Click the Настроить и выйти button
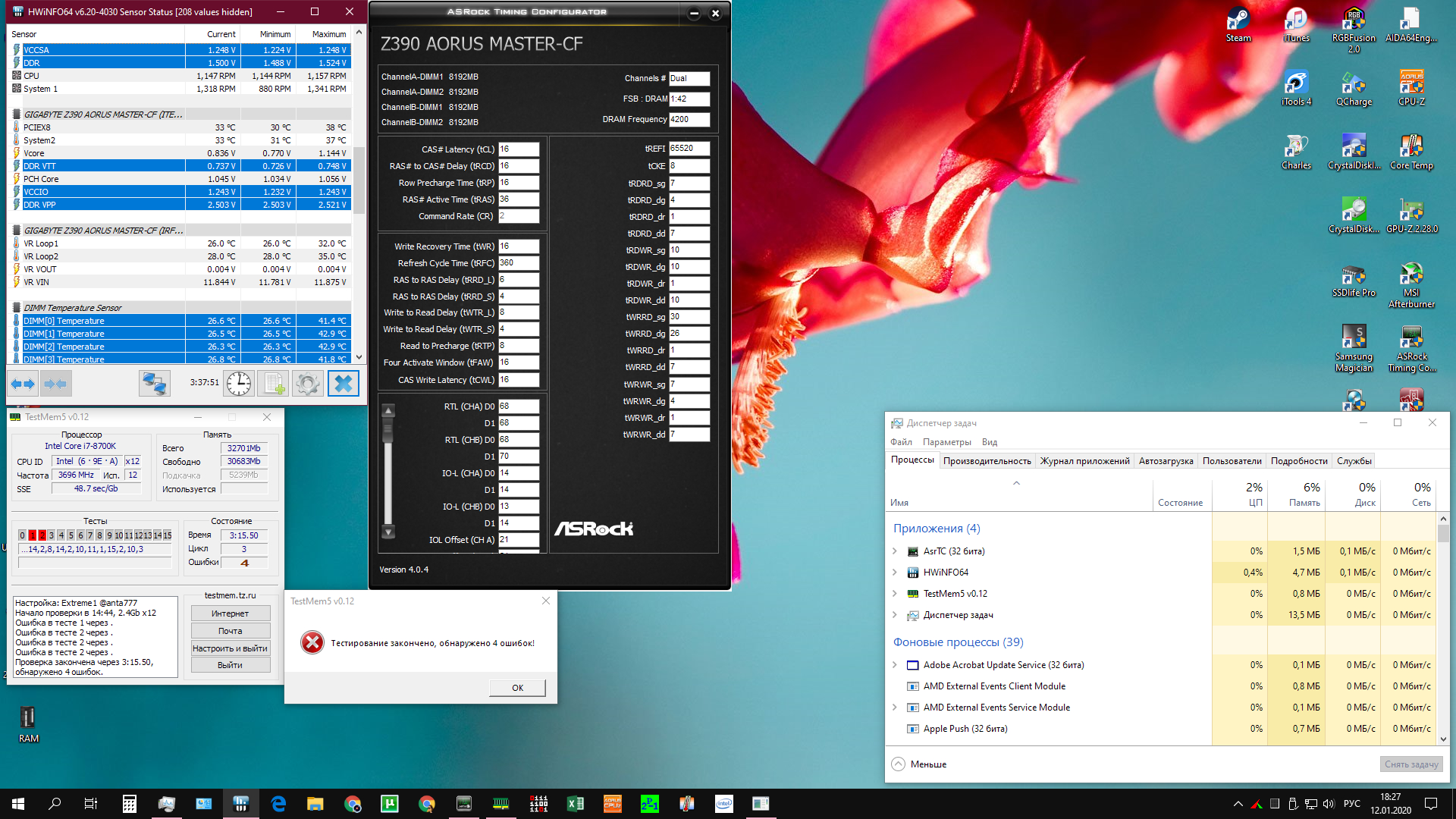This screenshot has height=819, width=1456. (x=230, y=648)
